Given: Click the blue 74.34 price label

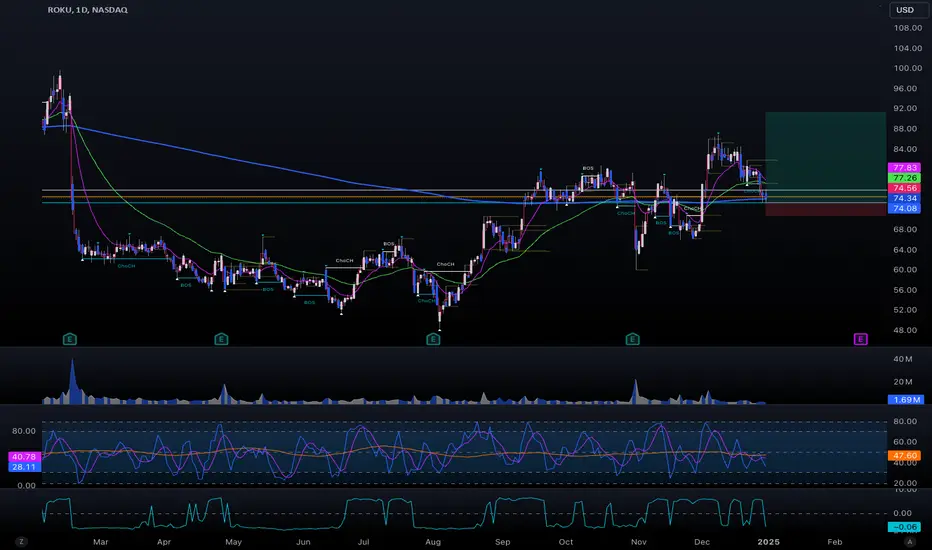Looking at the screenshot, I should point(904,198).
